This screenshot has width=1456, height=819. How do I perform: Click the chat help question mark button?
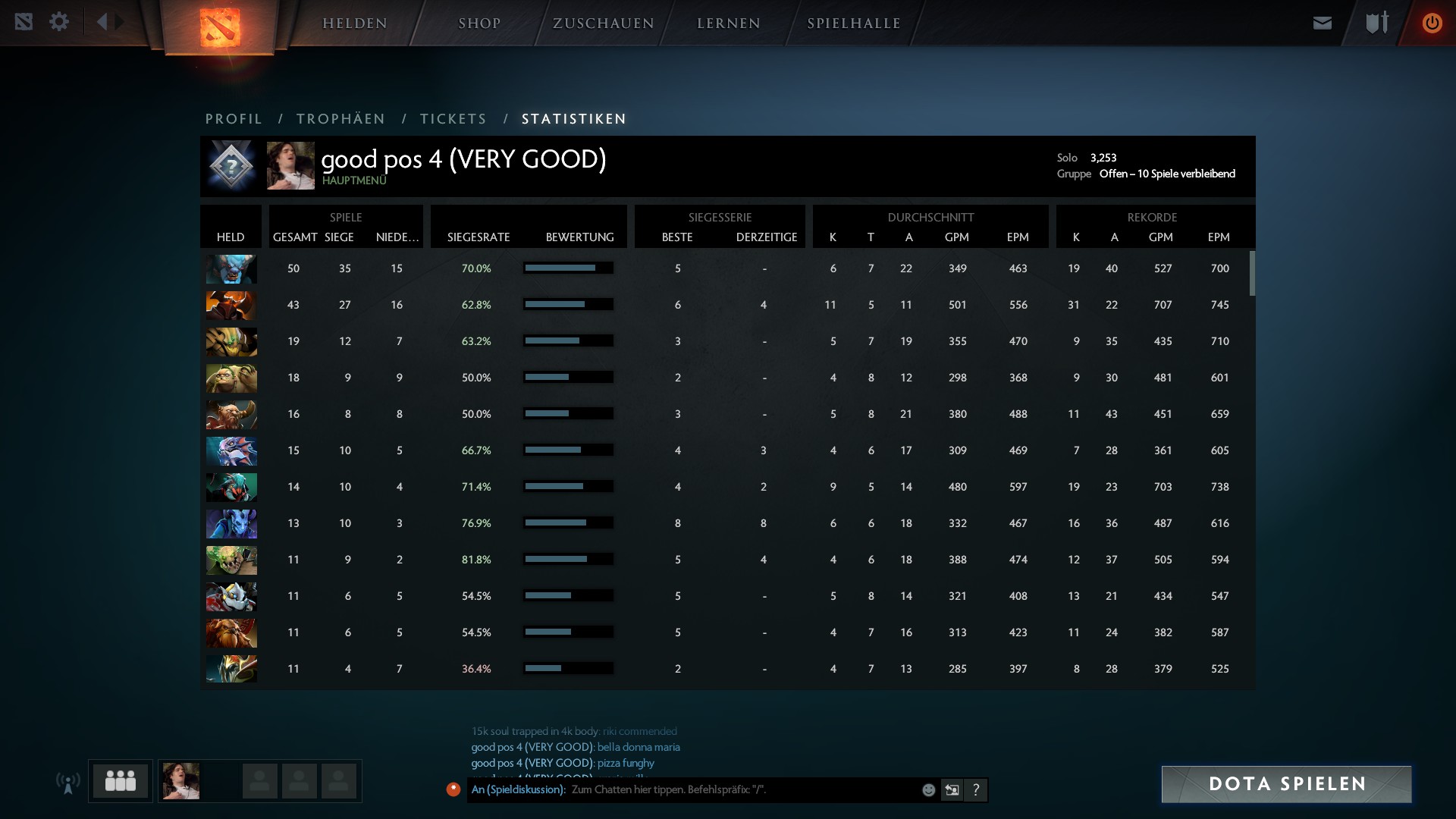[976, 790]
